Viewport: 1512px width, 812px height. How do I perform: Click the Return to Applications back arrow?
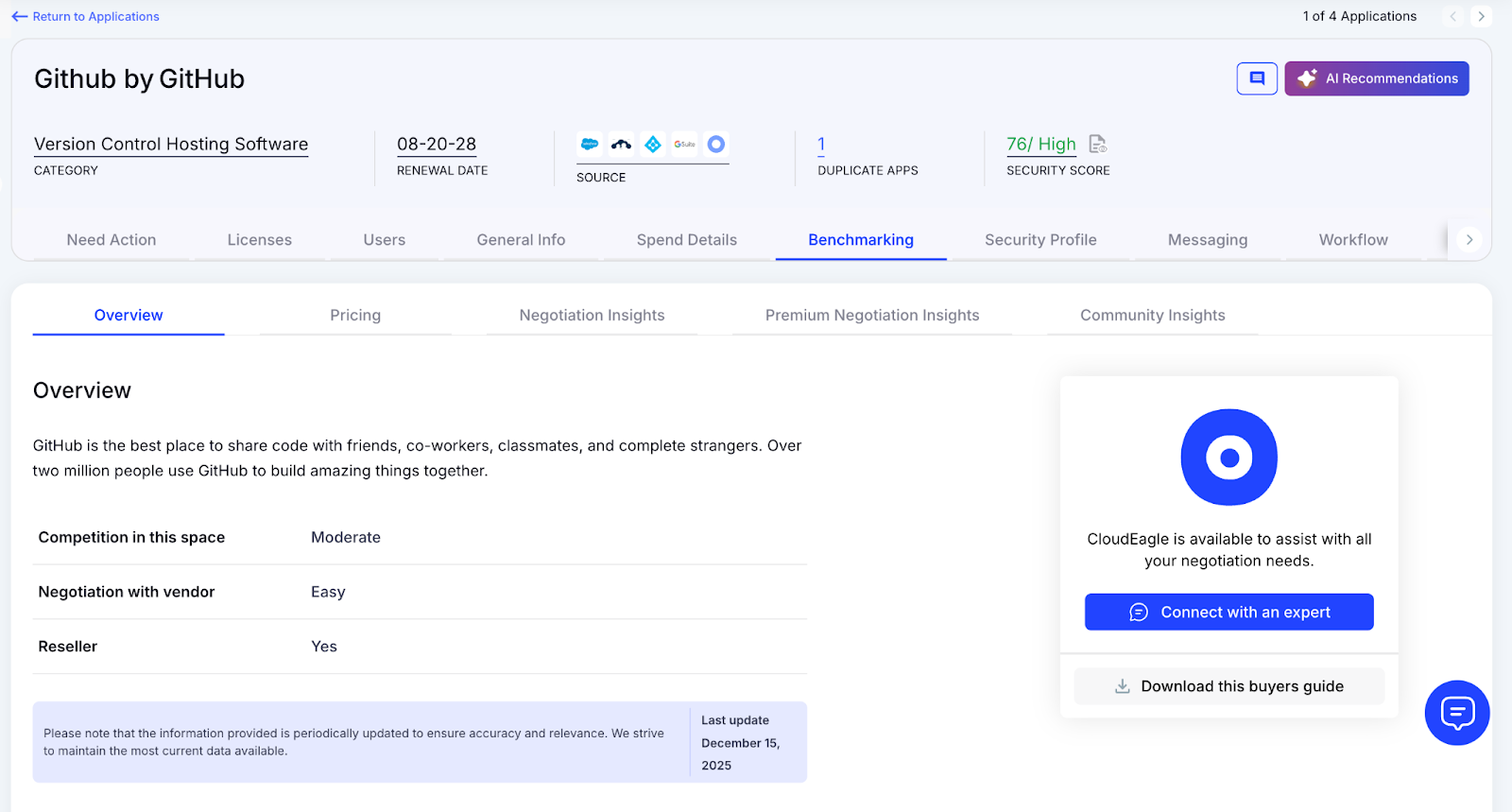[x=19, y=16]
